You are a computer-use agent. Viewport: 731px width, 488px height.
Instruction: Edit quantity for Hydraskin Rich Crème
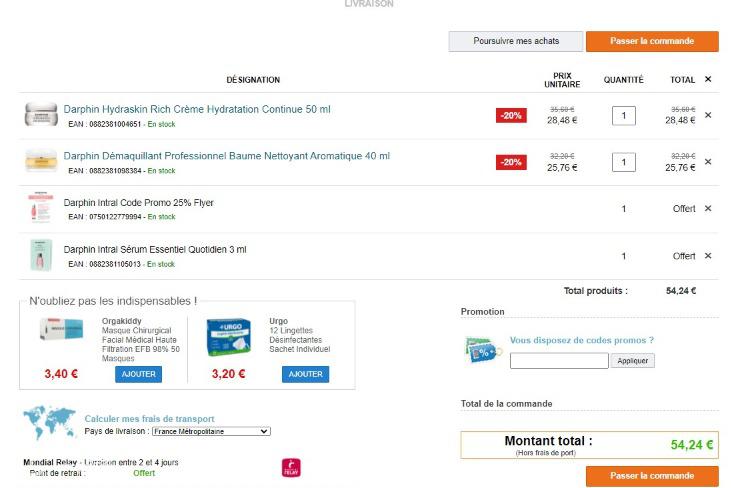(x=623, y=115)
